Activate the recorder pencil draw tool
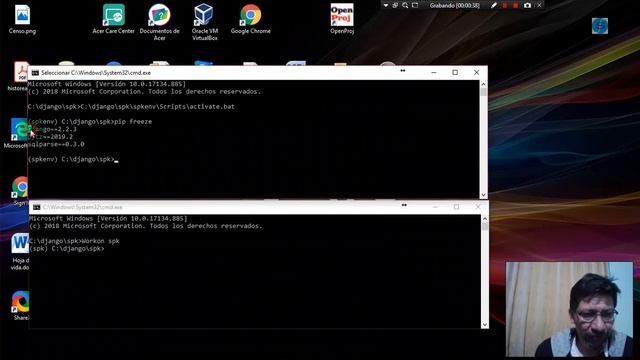The height and width of the screenshot is (360, 640). tap(493, 5)
